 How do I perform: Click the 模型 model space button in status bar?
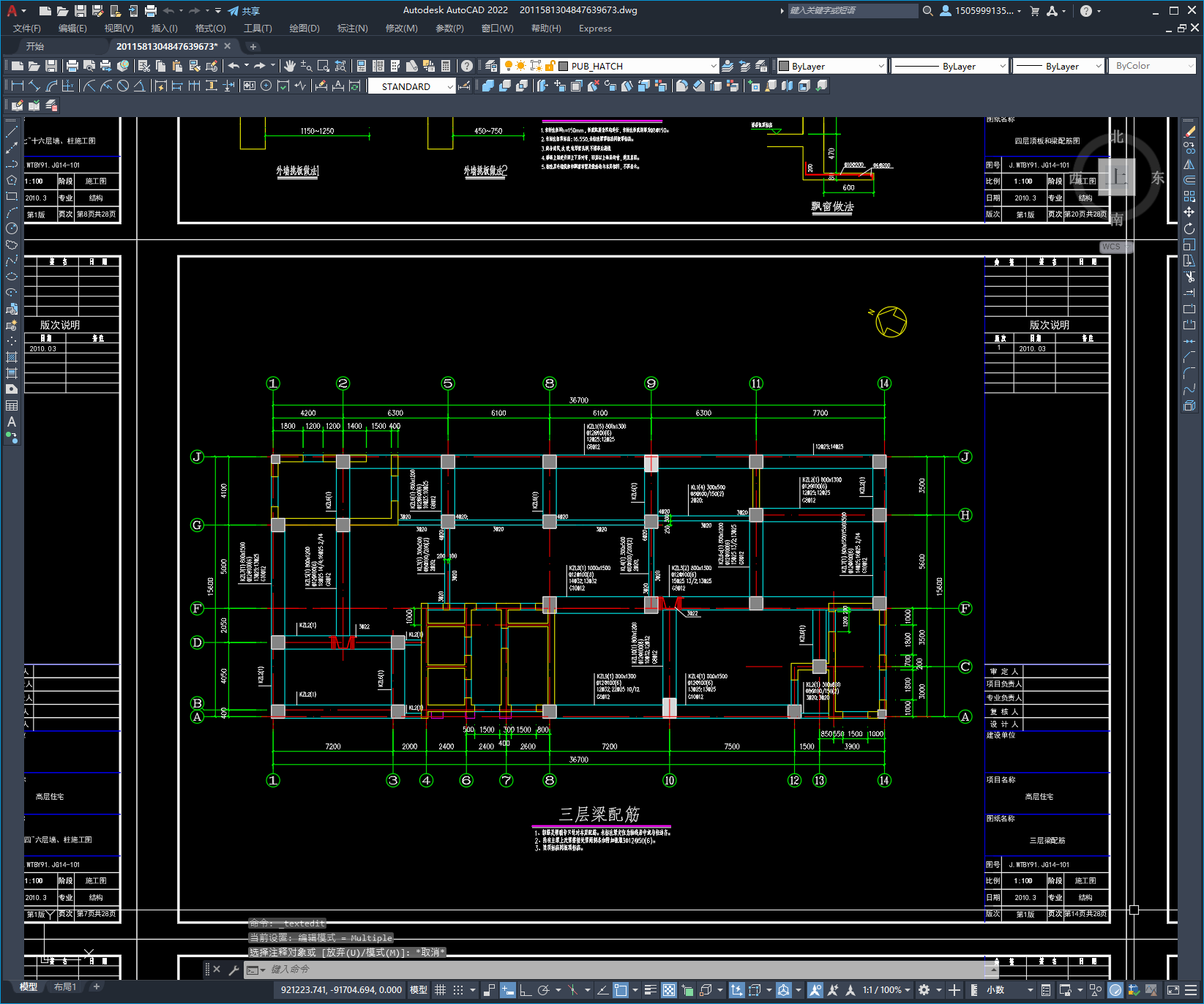click(419, 990)
